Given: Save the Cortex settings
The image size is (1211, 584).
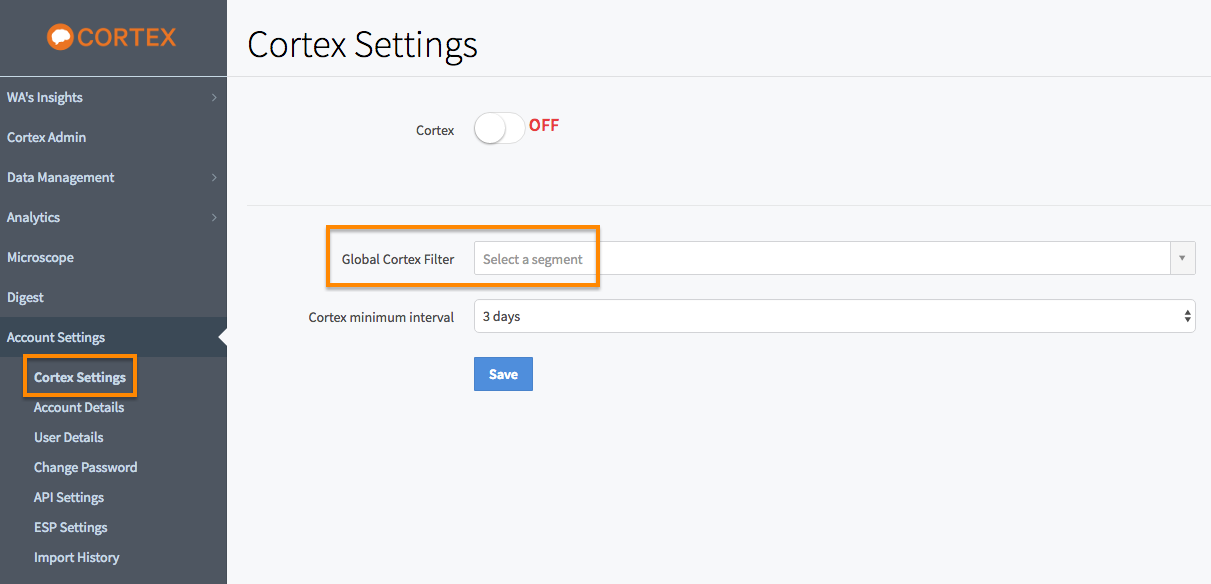Looking at the screenshot, I should pyautogui.click(x=503, y=374).
